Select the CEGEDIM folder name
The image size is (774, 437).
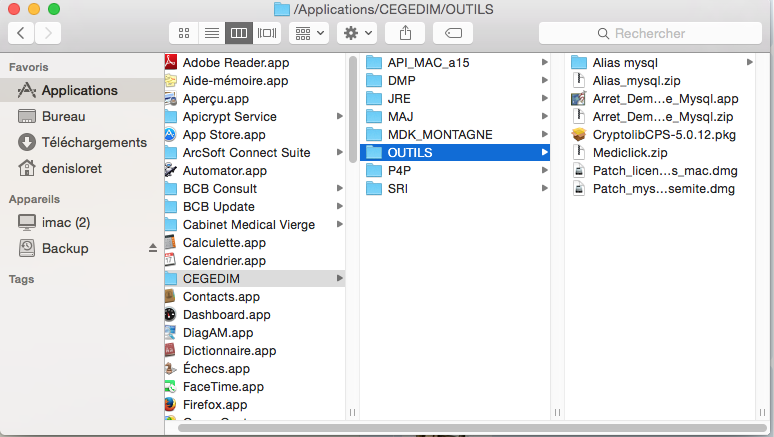pos(211,278)
